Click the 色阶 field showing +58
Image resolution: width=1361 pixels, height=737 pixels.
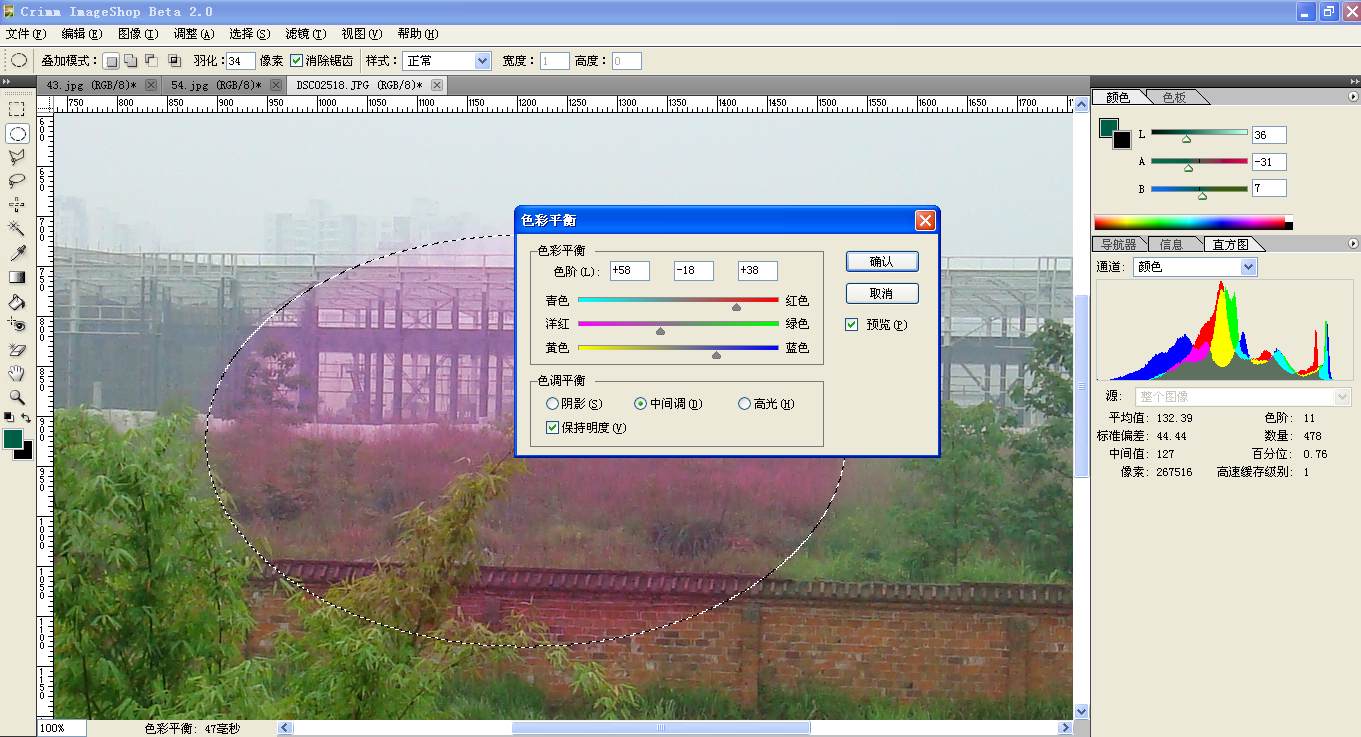click(629, 271)
